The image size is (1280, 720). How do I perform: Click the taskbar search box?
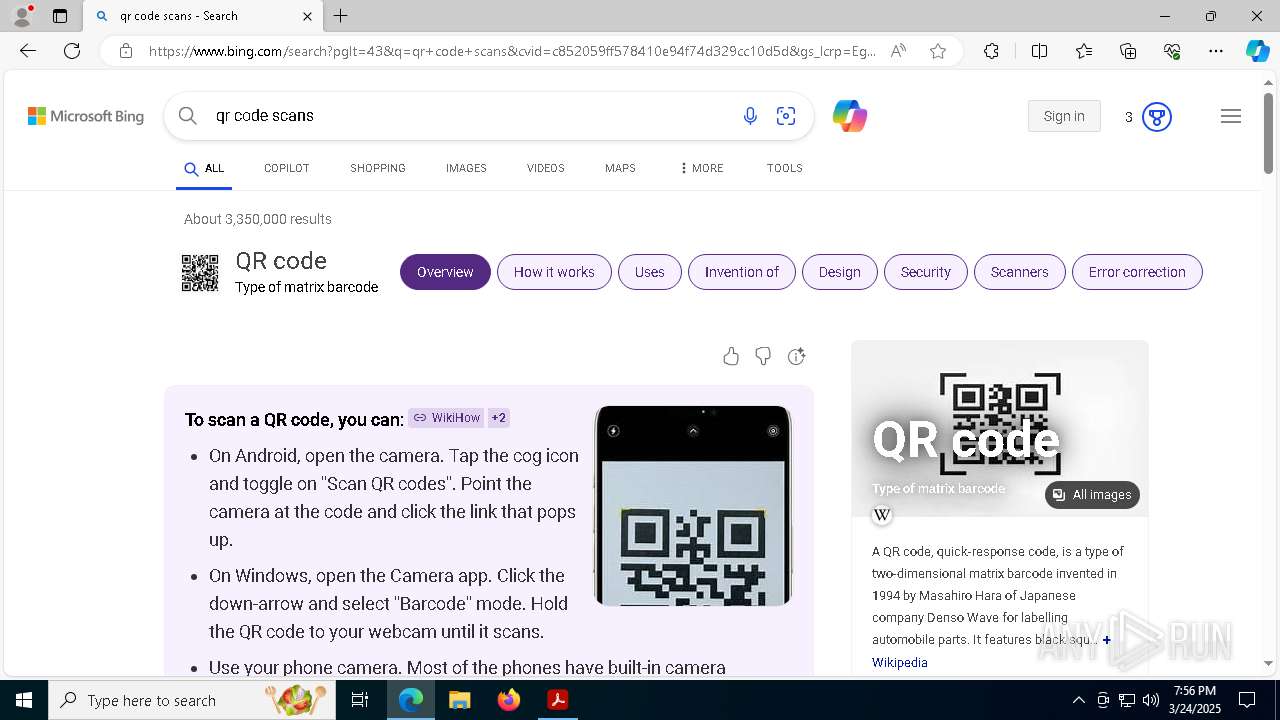(x=192, y=700)
